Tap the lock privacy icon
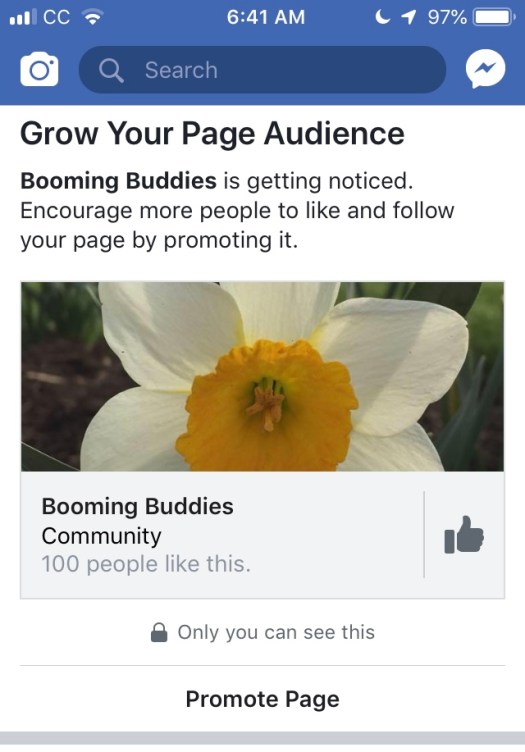525x752 pixels. 159,632
